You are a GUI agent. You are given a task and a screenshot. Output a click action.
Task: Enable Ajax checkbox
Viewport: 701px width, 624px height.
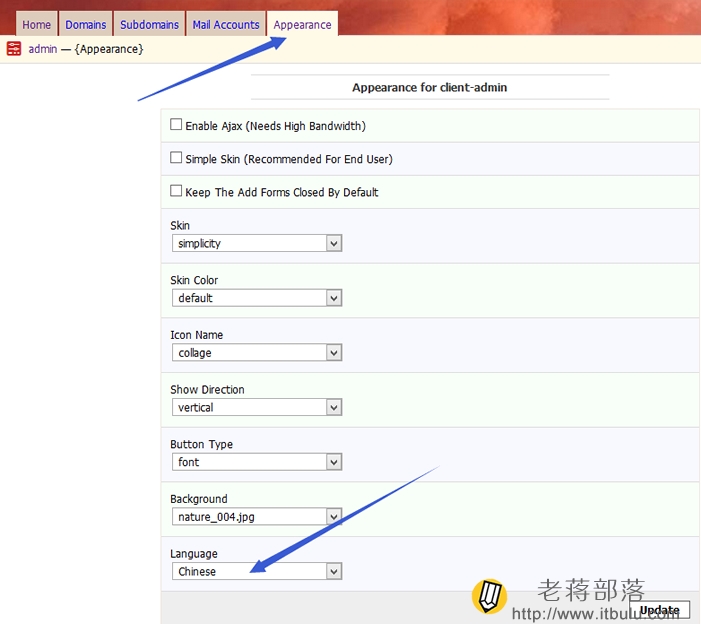[x=176, y=124]
